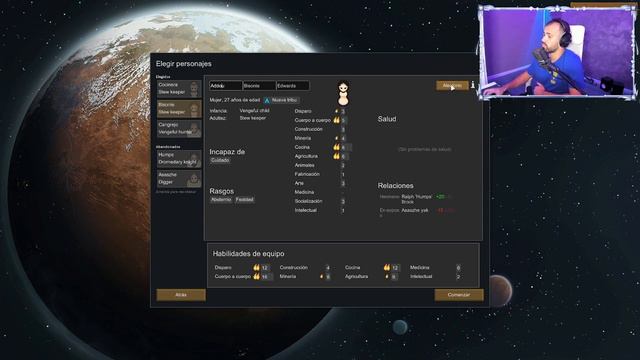Click the Agricultura double flame passion icon
Image resolution: width=640 pixels, height=360 pixels.
(336, 156)
